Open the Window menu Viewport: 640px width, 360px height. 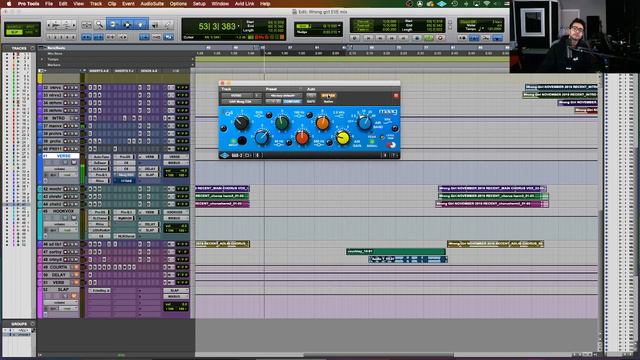point(220,4)
